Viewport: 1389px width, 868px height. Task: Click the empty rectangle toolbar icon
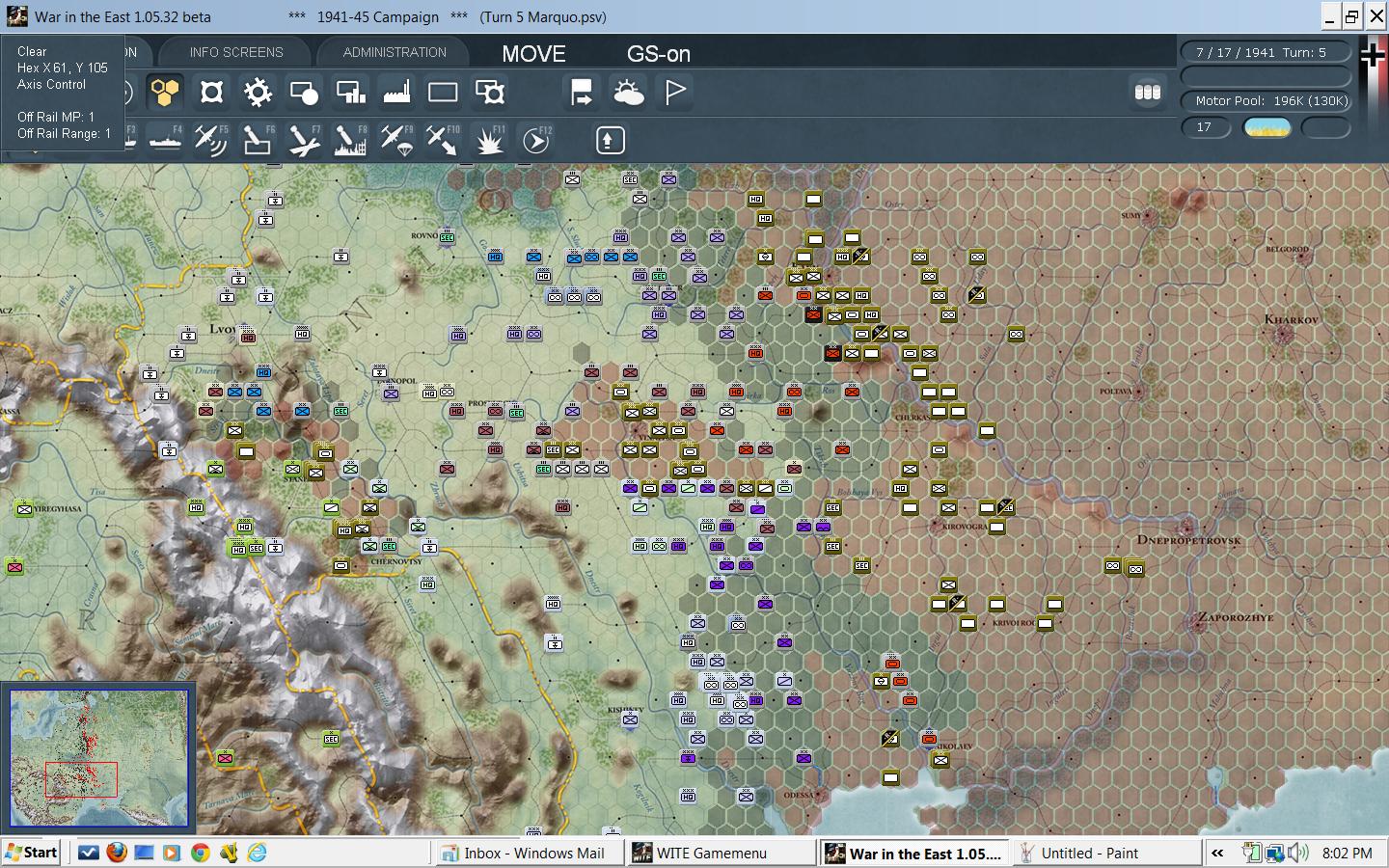(x=443, y=93)
